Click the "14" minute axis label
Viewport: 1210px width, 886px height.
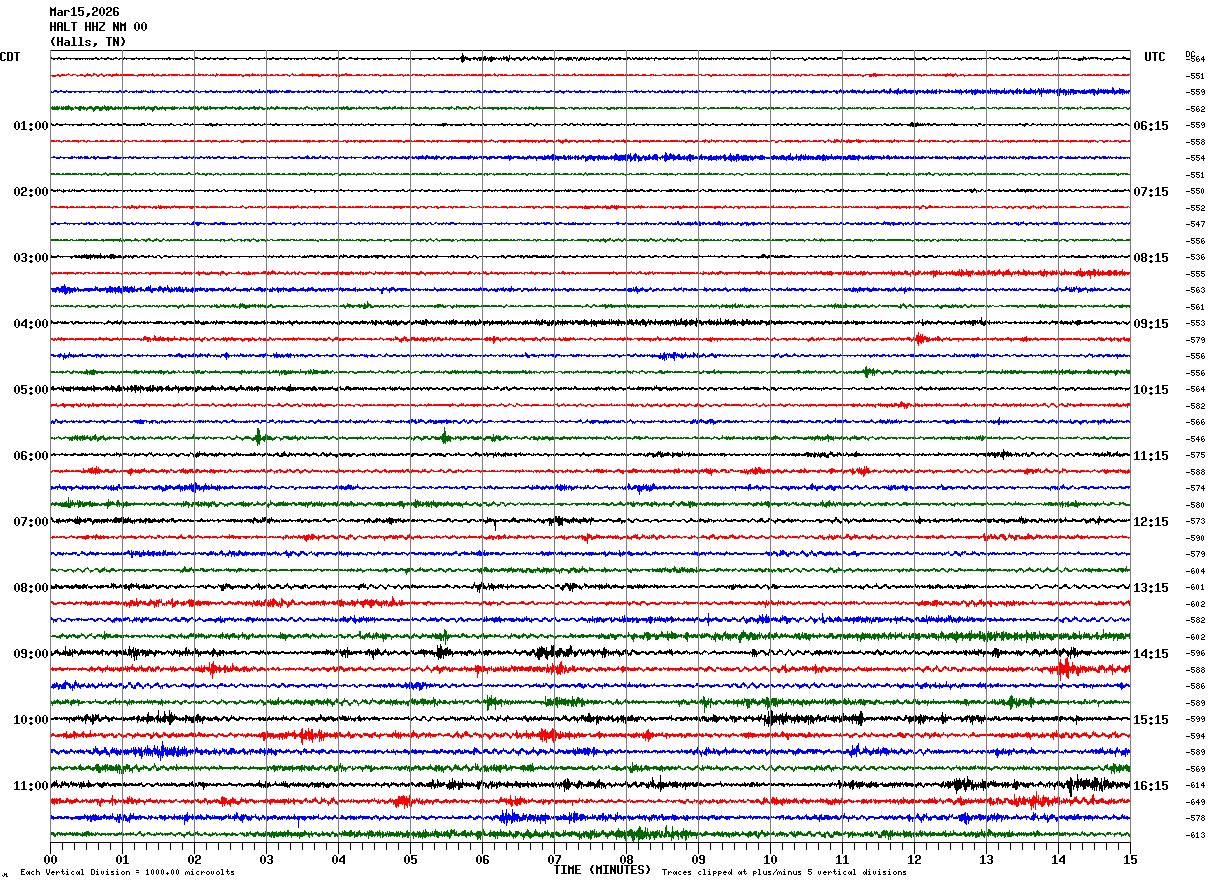pyautogui.click(x=1058, y=859)
